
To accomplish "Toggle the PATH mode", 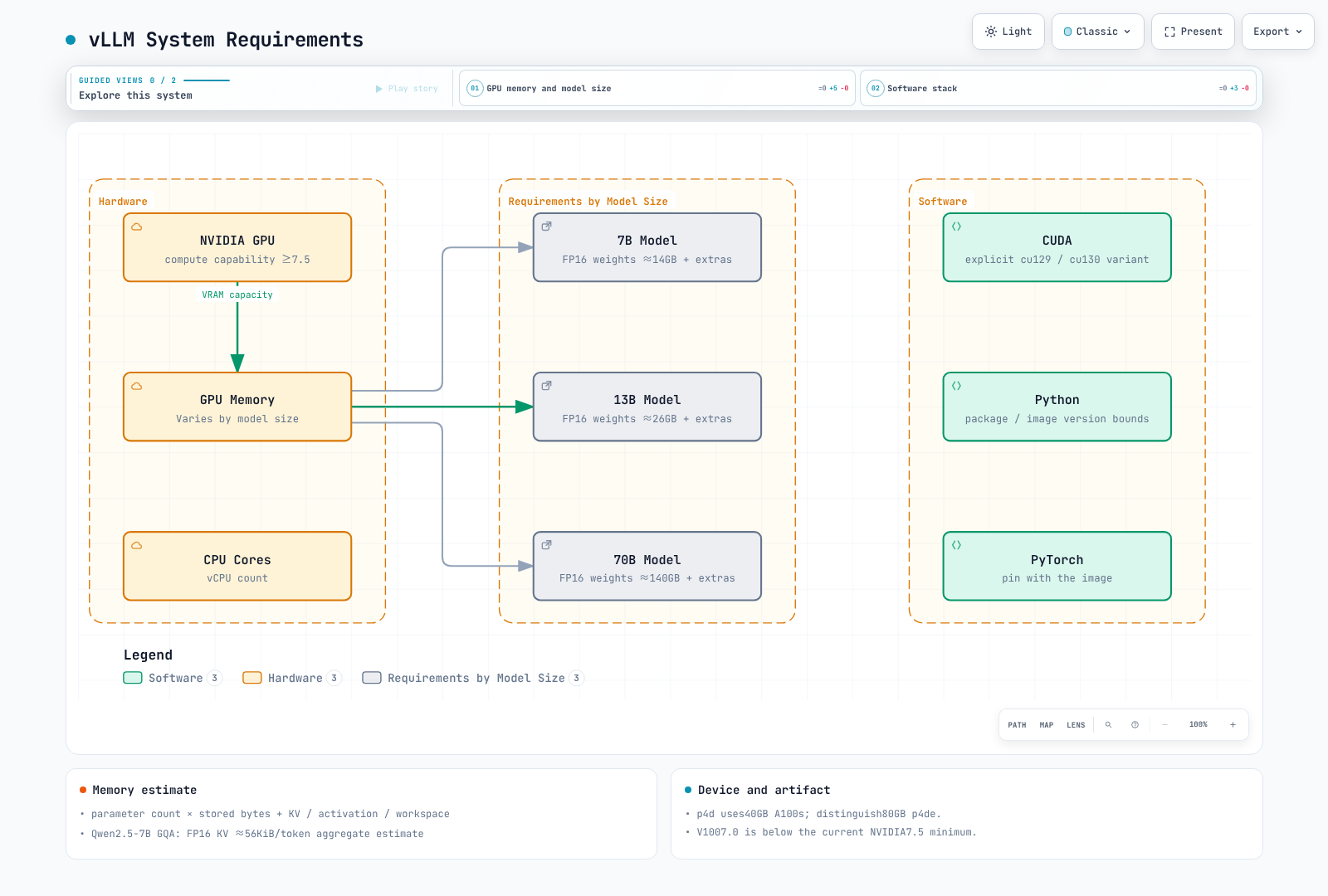I will 1017,725.
